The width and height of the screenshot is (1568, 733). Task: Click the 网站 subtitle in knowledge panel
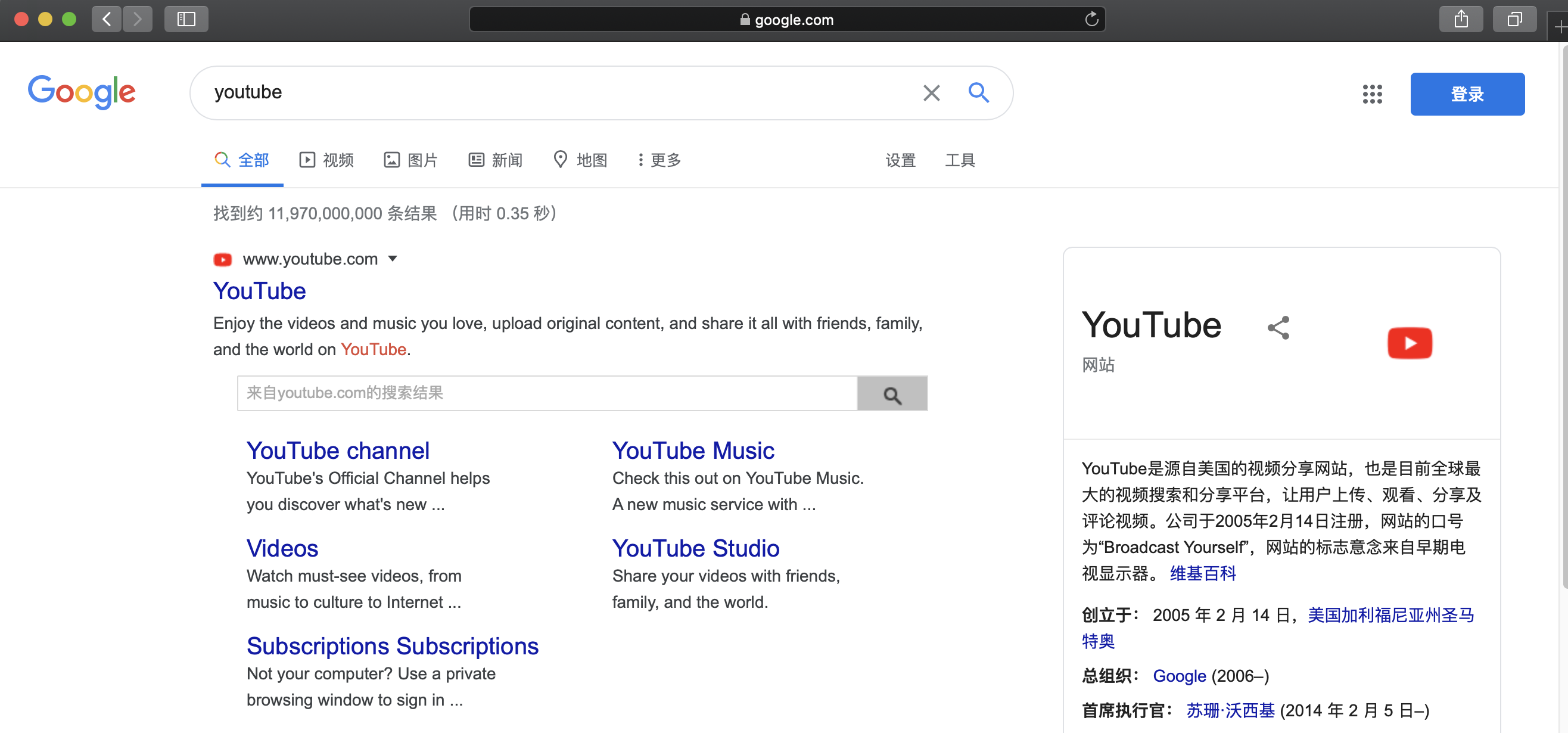pos(1098,365)
